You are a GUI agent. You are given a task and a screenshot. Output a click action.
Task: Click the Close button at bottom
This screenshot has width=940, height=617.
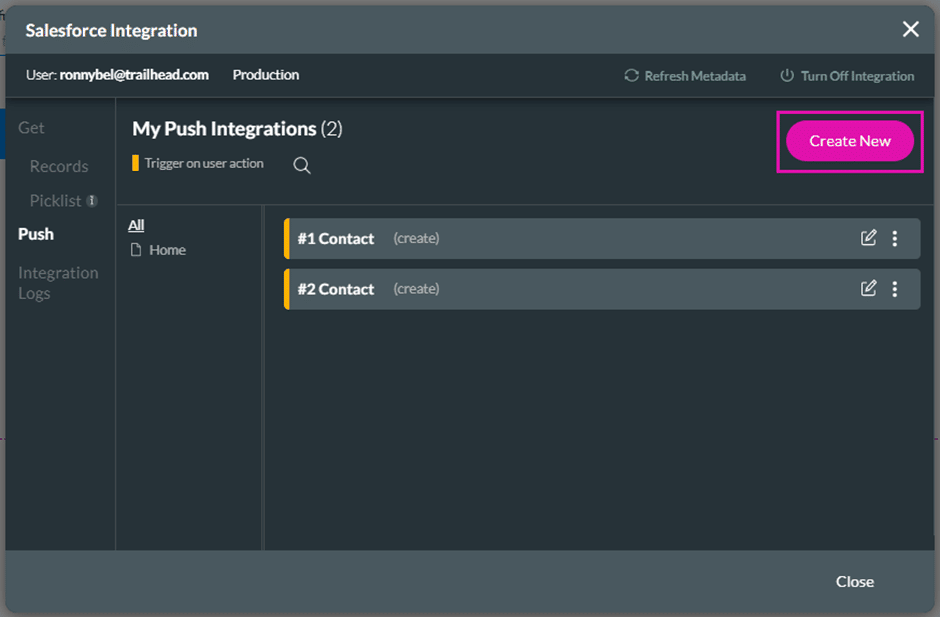tap(855, 582)
